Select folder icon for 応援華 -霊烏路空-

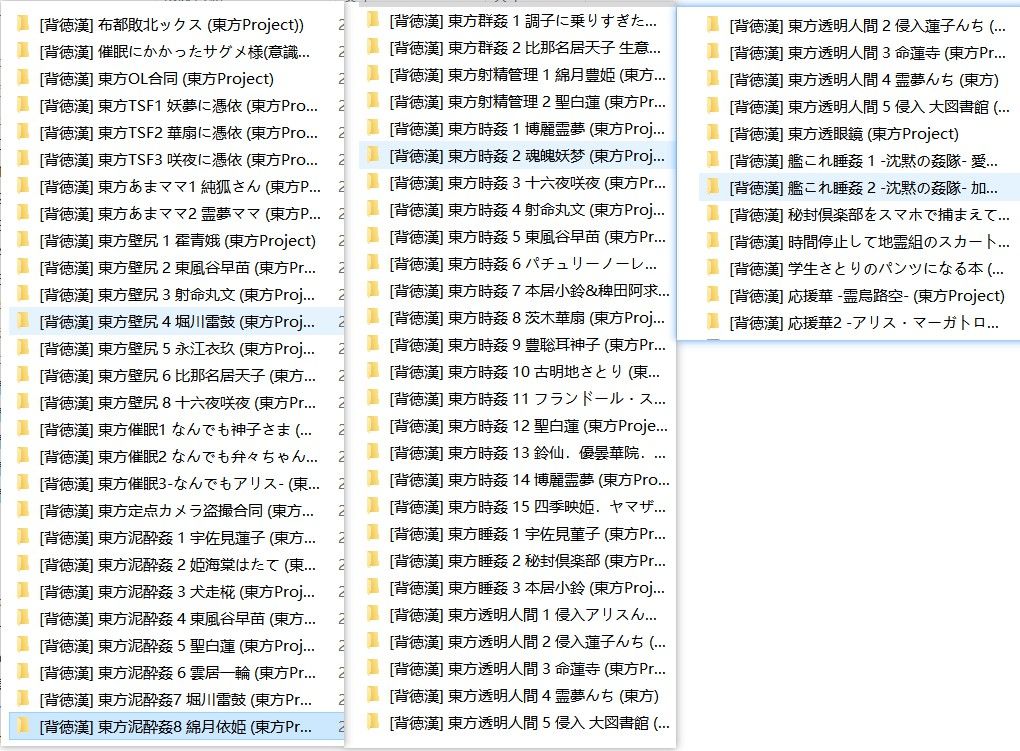(713, 295)
